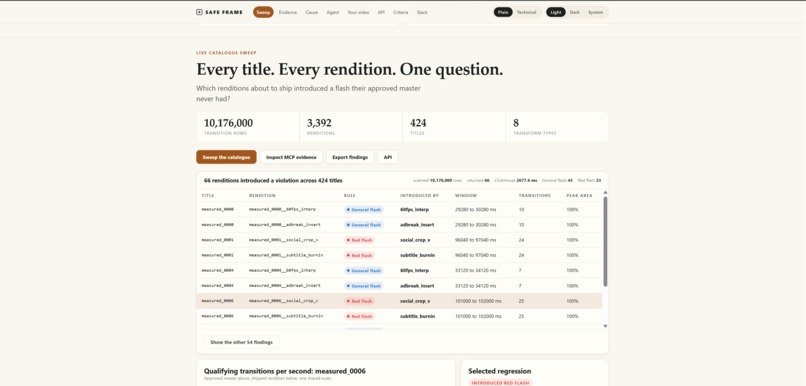
Task: Click the PEAK AREA column header
Action: pyautogui.click(x=579, y=196)
